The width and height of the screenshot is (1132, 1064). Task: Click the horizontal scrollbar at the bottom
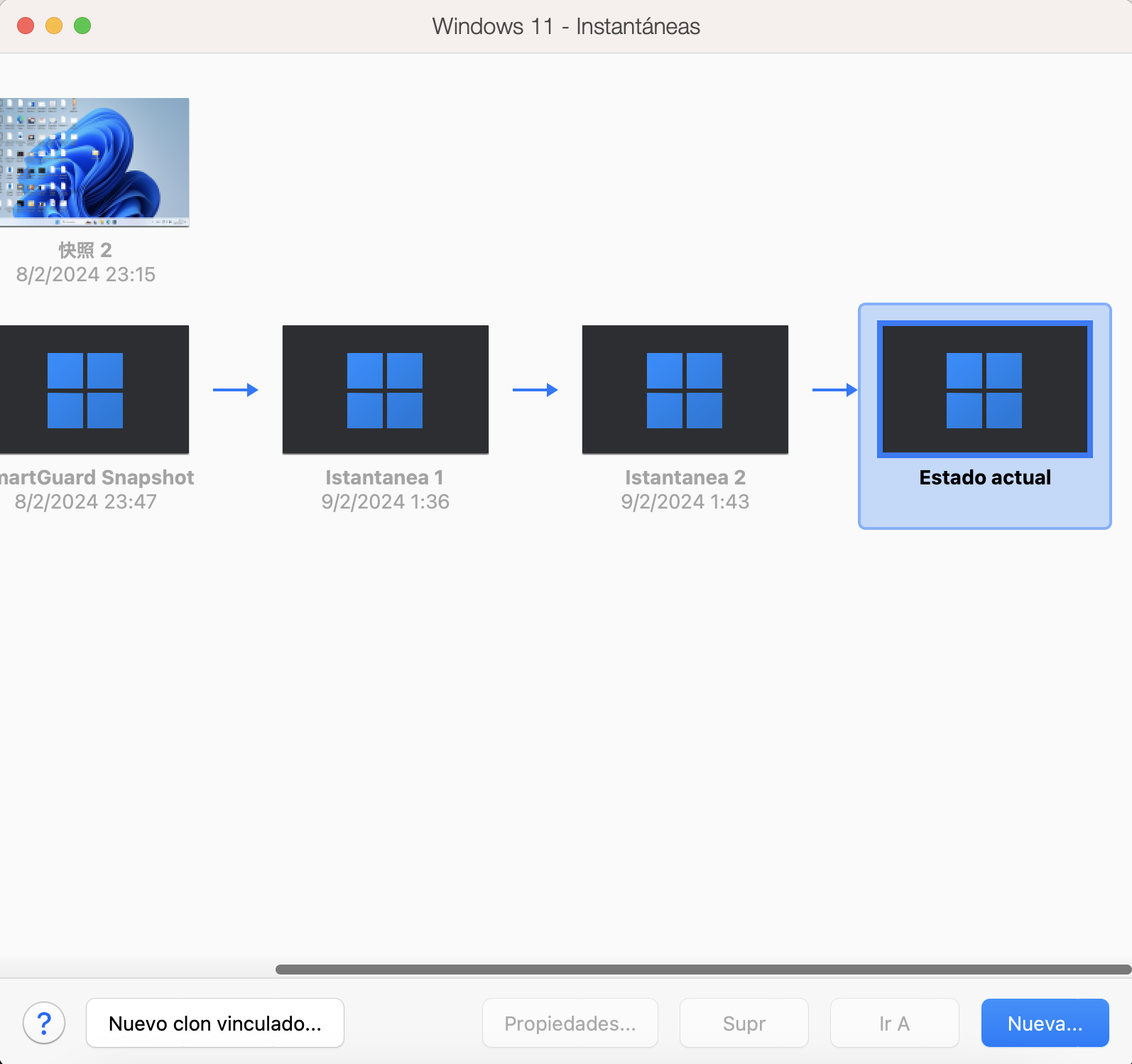[x=703, y=970]
